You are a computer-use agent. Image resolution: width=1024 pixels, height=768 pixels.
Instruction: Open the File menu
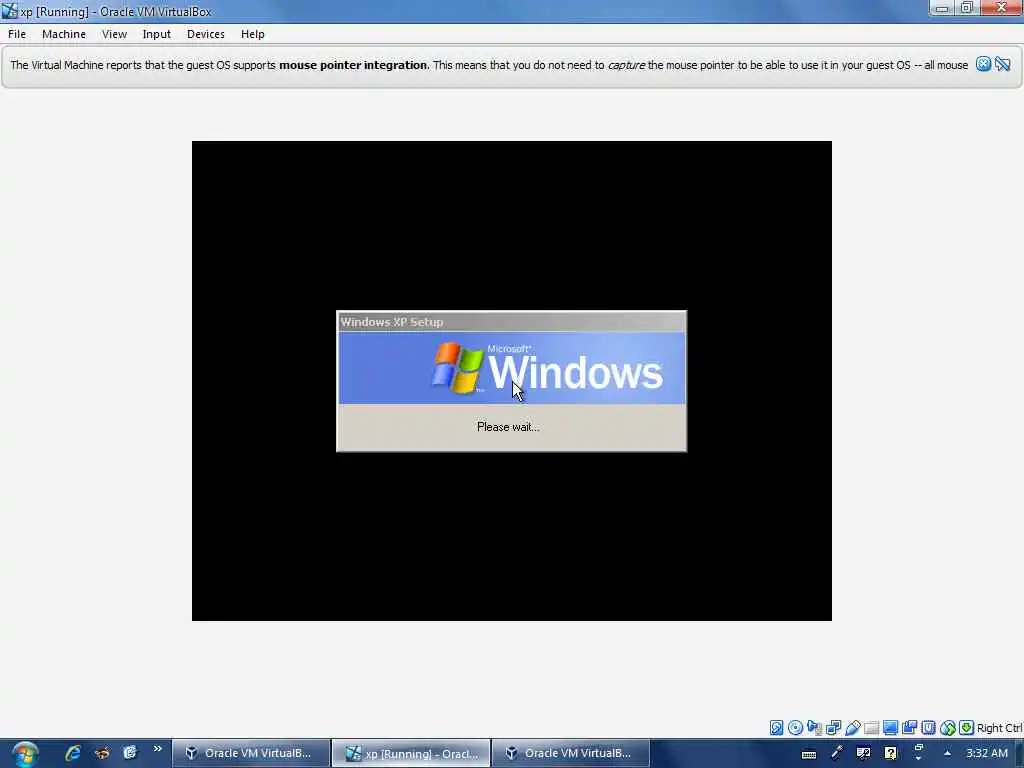click(17, 34)
